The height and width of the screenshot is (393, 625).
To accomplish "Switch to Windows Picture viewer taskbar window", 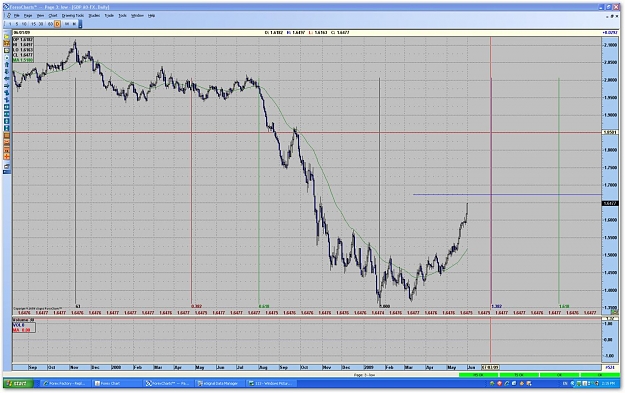I will coord(271,383).
